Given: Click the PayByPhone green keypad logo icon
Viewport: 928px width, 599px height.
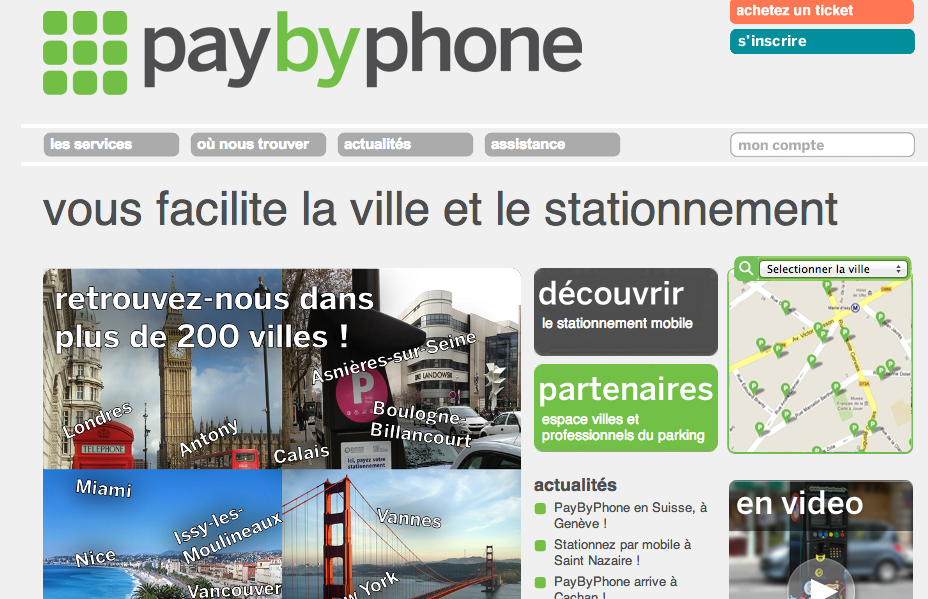Looking at the screenshot, I should click(x=85, y=53).
